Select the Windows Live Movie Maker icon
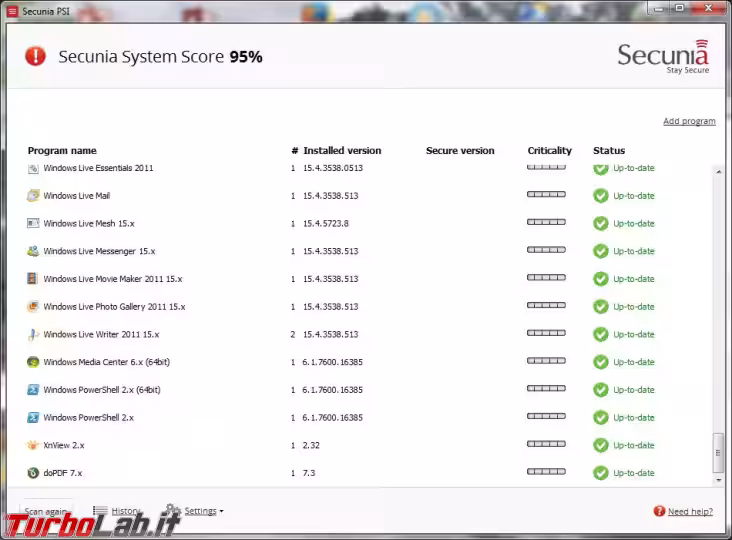The image size is (732, 540). [x=33, y=279]
